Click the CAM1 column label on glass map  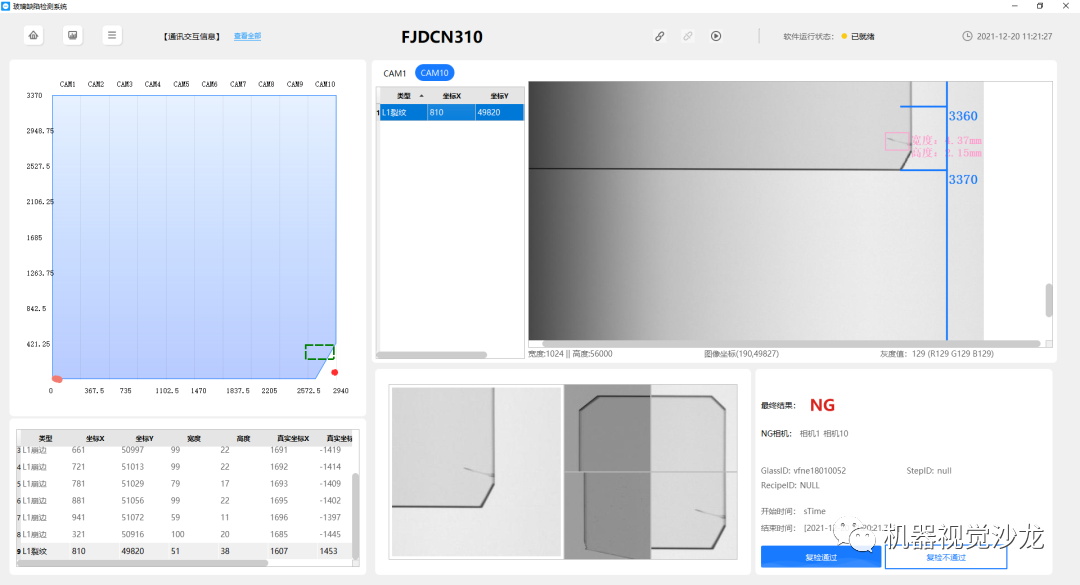coord(68,84)
